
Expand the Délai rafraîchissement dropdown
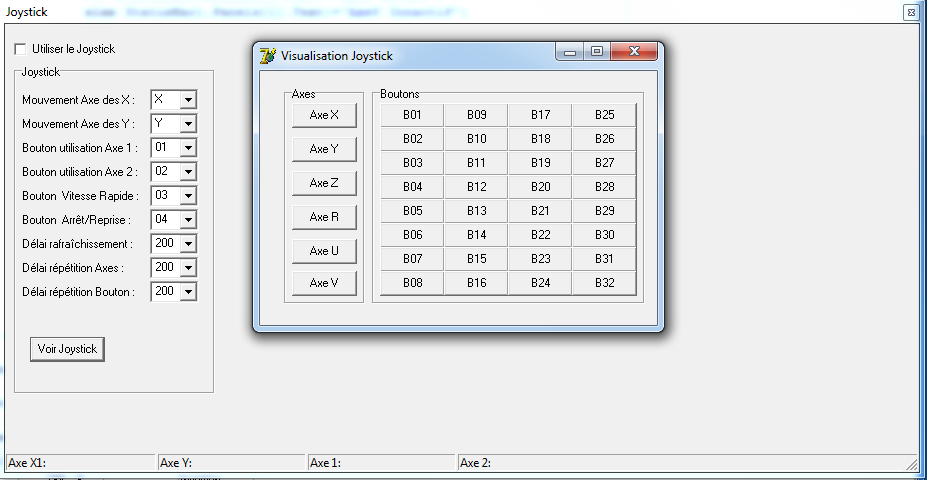coord(188,244)
